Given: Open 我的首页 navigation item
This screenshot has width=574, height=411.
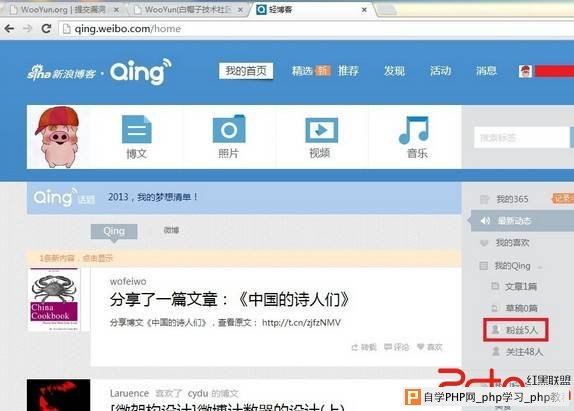Looking at the screenshot, I should click(x=246, y=71).
